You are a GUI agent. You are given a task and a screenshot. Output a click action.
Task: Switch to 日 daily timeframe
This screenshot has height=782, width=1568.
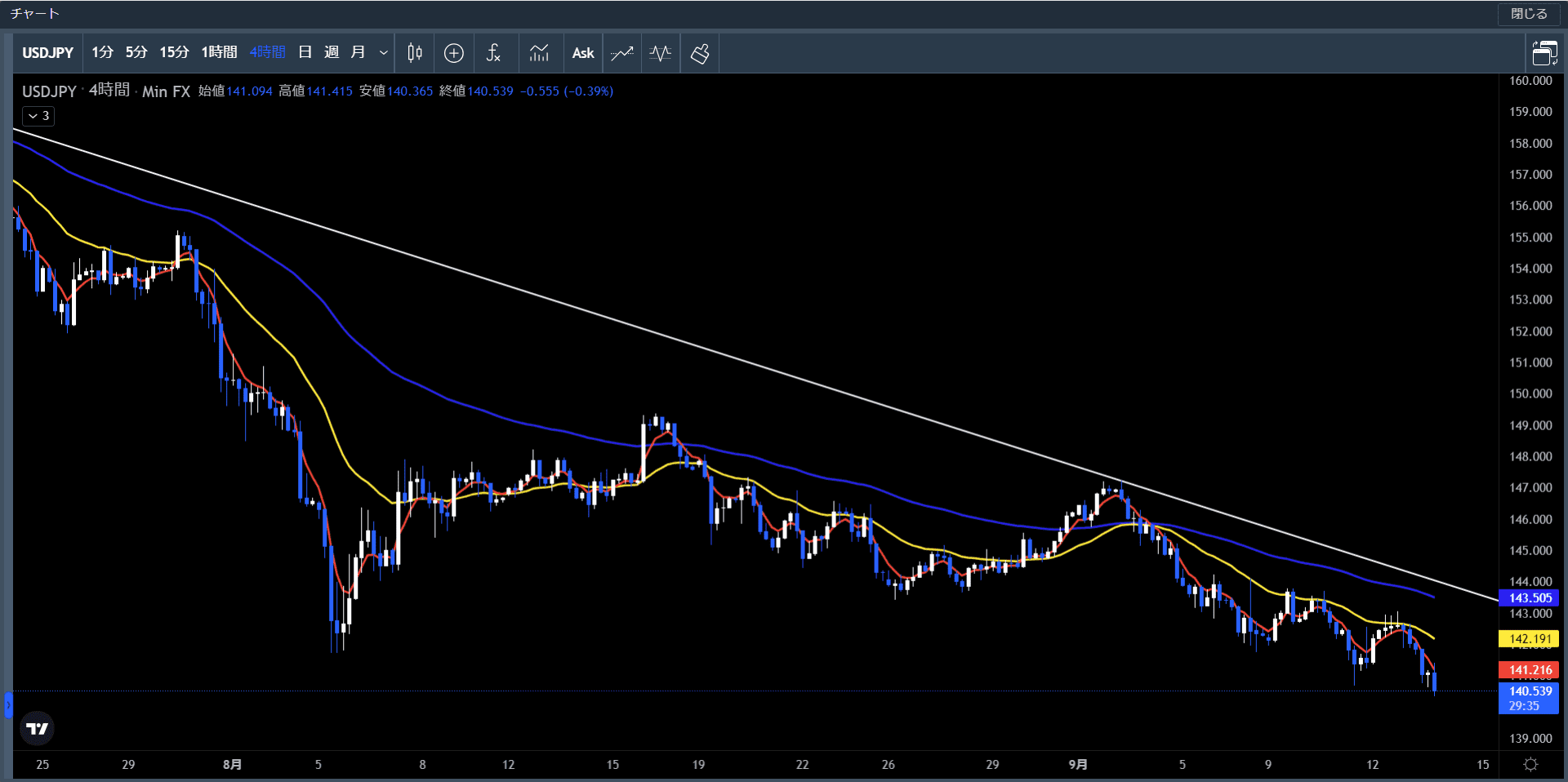coord(305,52)
